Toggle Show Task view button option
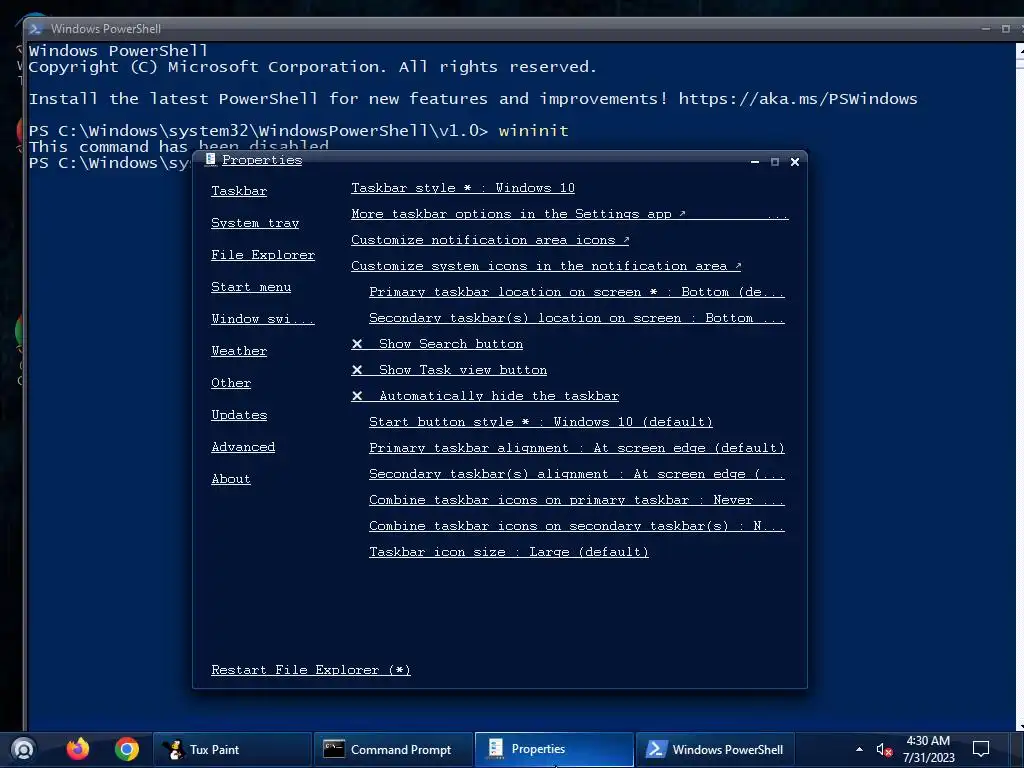The width and height of the screenshot is (1024, 768). [x=449, y=370]
